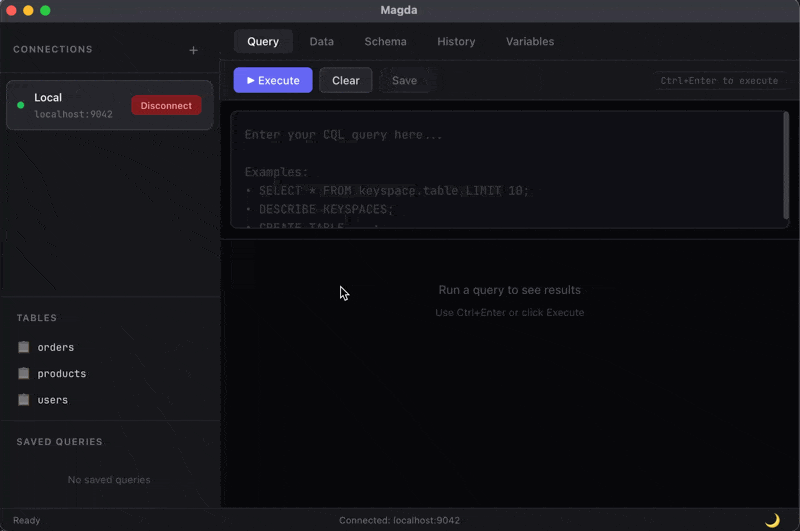Click the green status dot of Local connection
The width and height of the screenshot is (800, 531).
21,105
